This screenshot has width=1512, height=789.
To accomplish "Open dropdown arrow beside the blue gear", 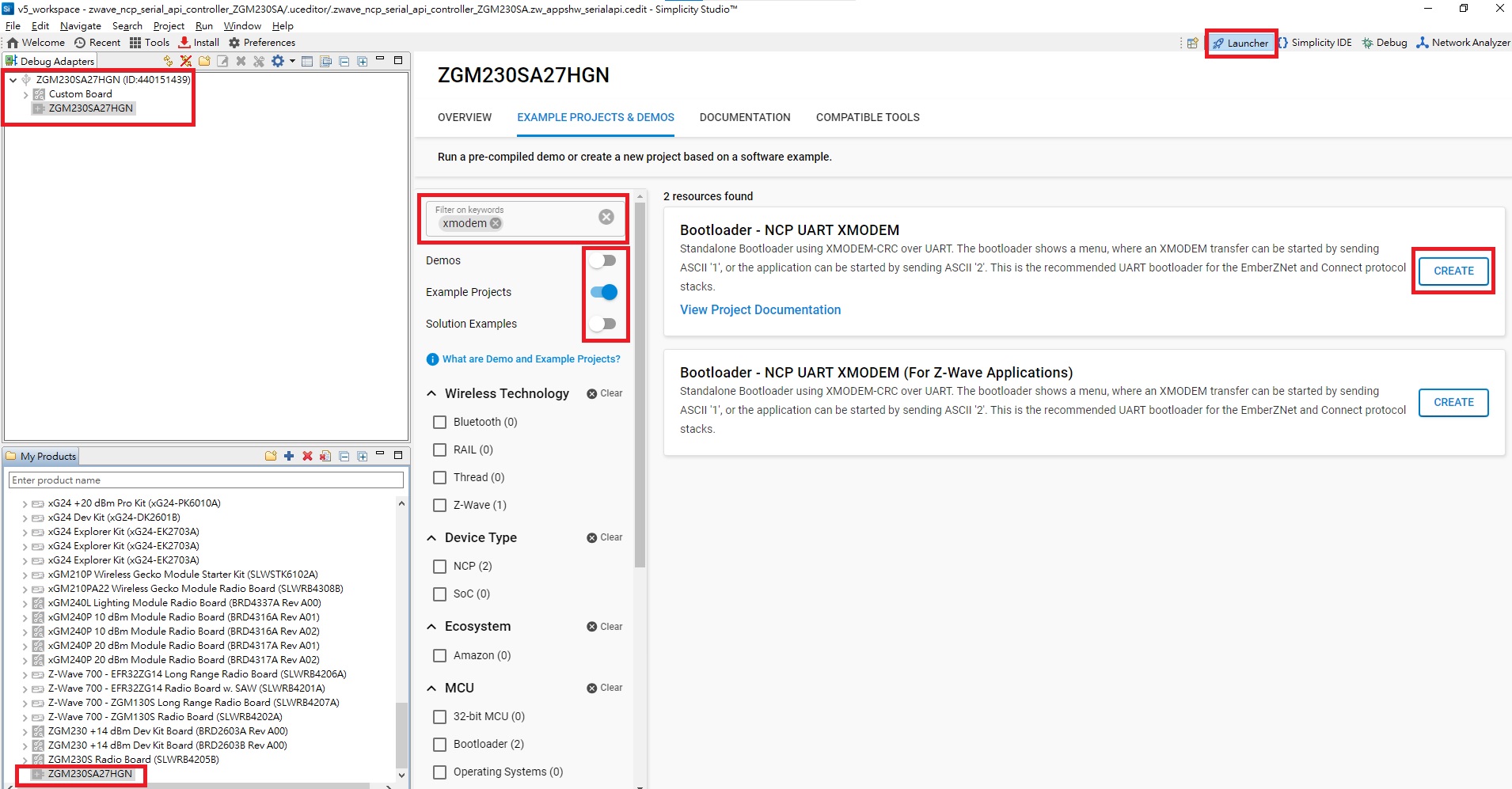I will tap(292, 61).
